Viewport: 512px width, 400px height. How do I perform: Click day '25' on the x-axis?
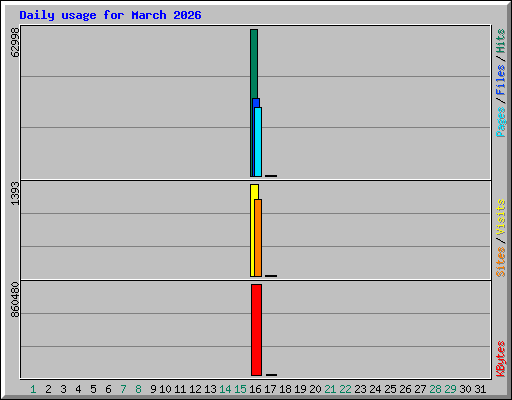coord(390,389)
